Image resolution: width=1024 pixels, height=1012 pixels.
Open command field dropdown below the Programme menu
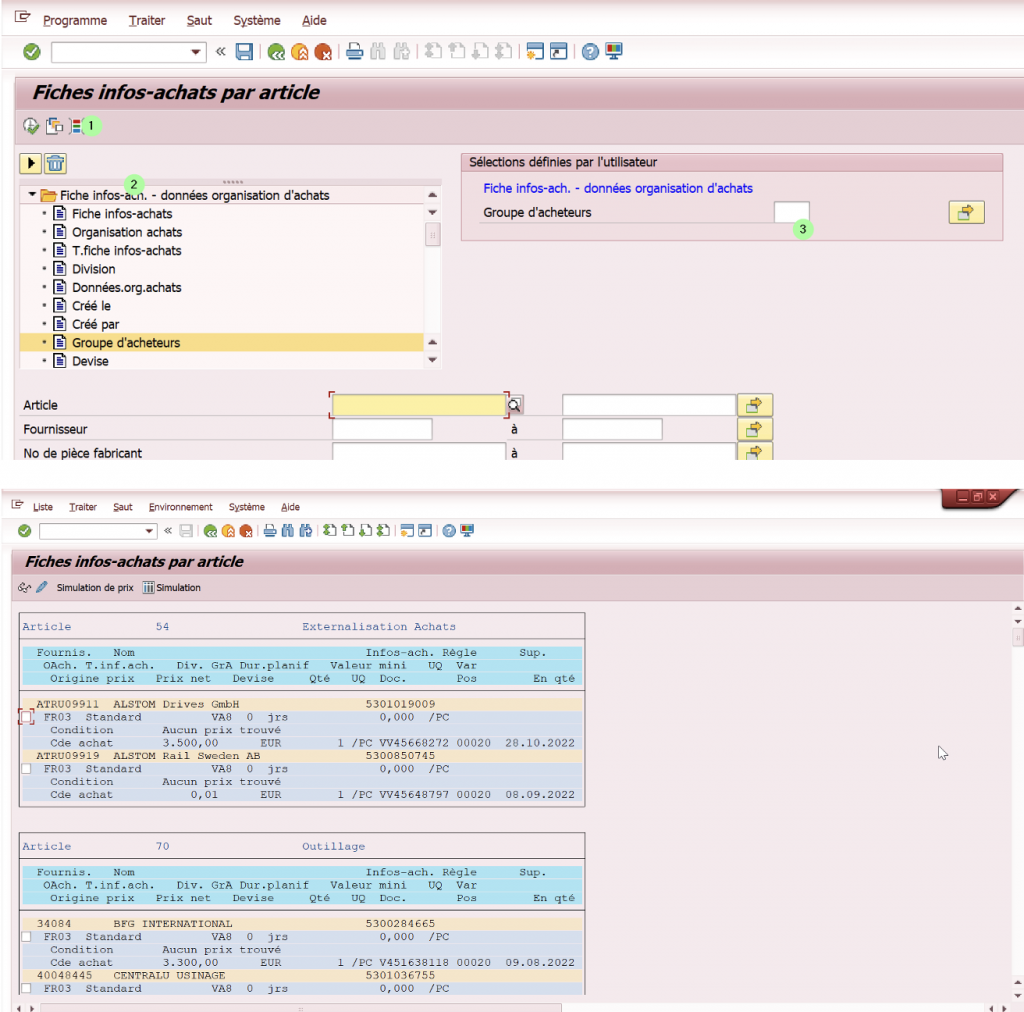(197, 52)
